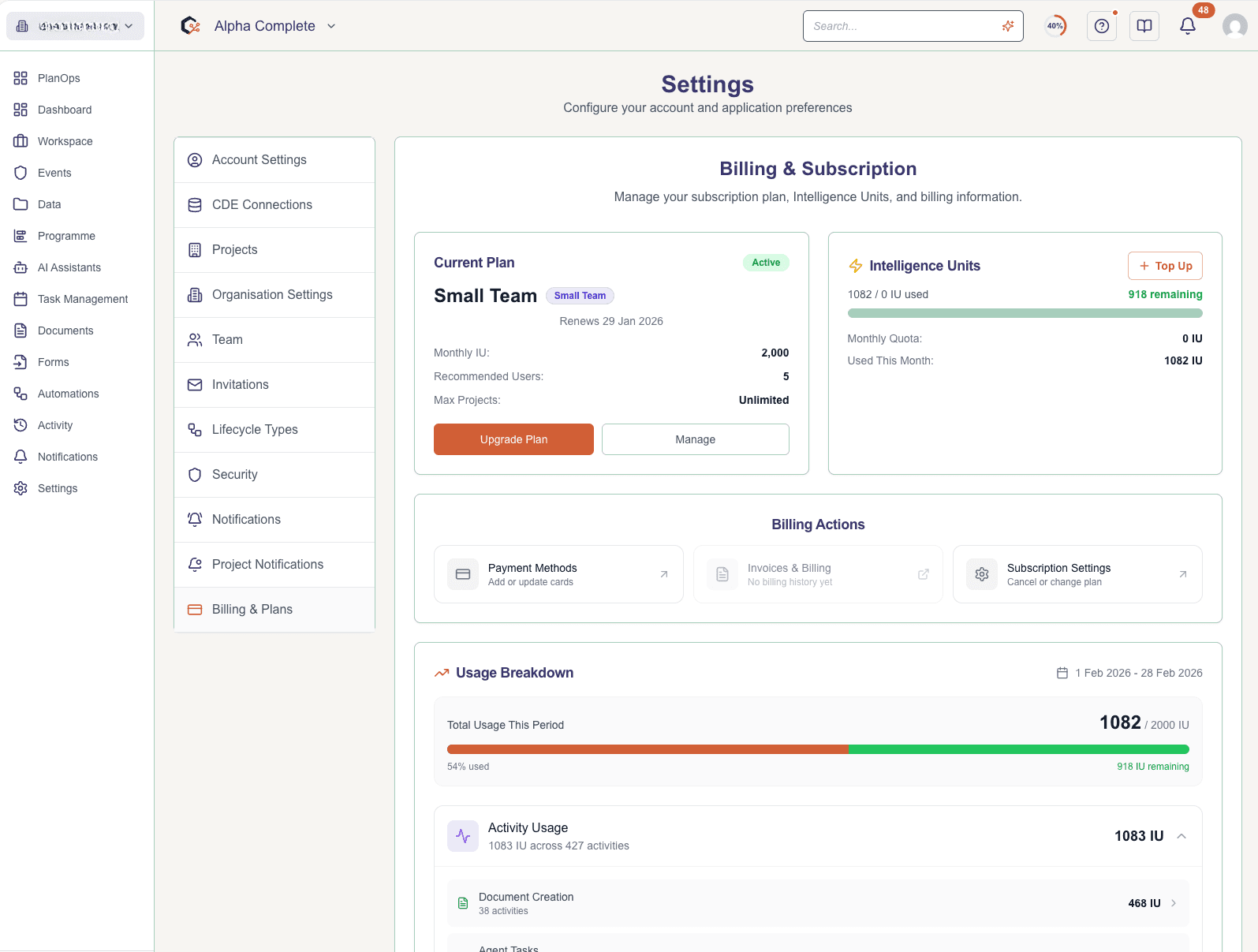Select the Billing & Plans tab
Image resolution: width=1258 pixels, height=952 pixels.
pos(274,610)
